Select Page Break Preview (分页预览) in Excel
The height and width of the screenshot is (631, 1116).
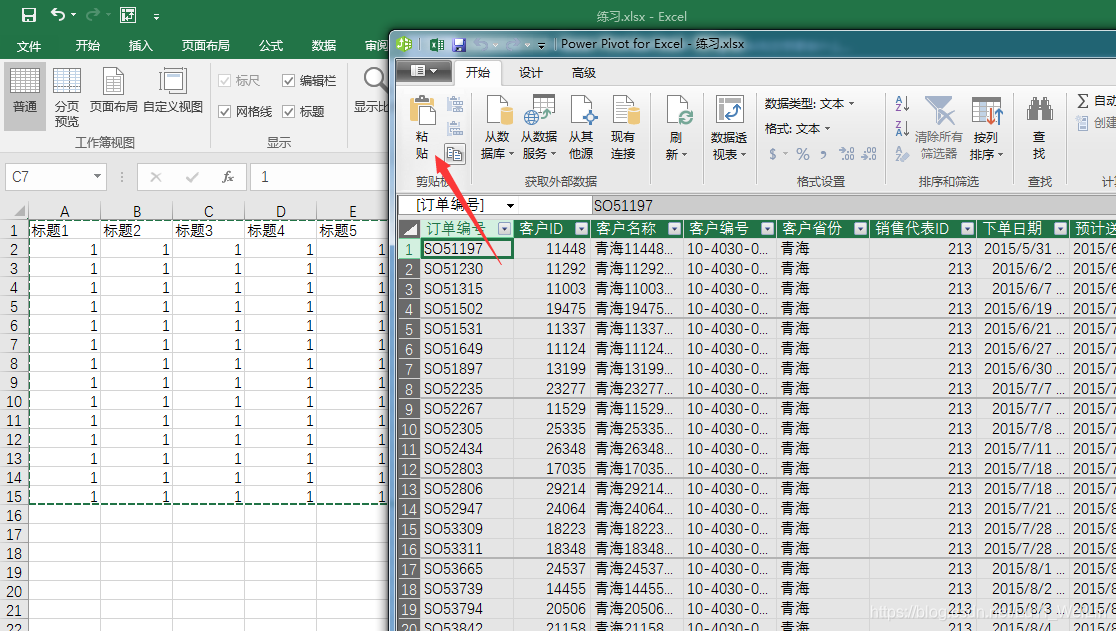click(67, 96)
